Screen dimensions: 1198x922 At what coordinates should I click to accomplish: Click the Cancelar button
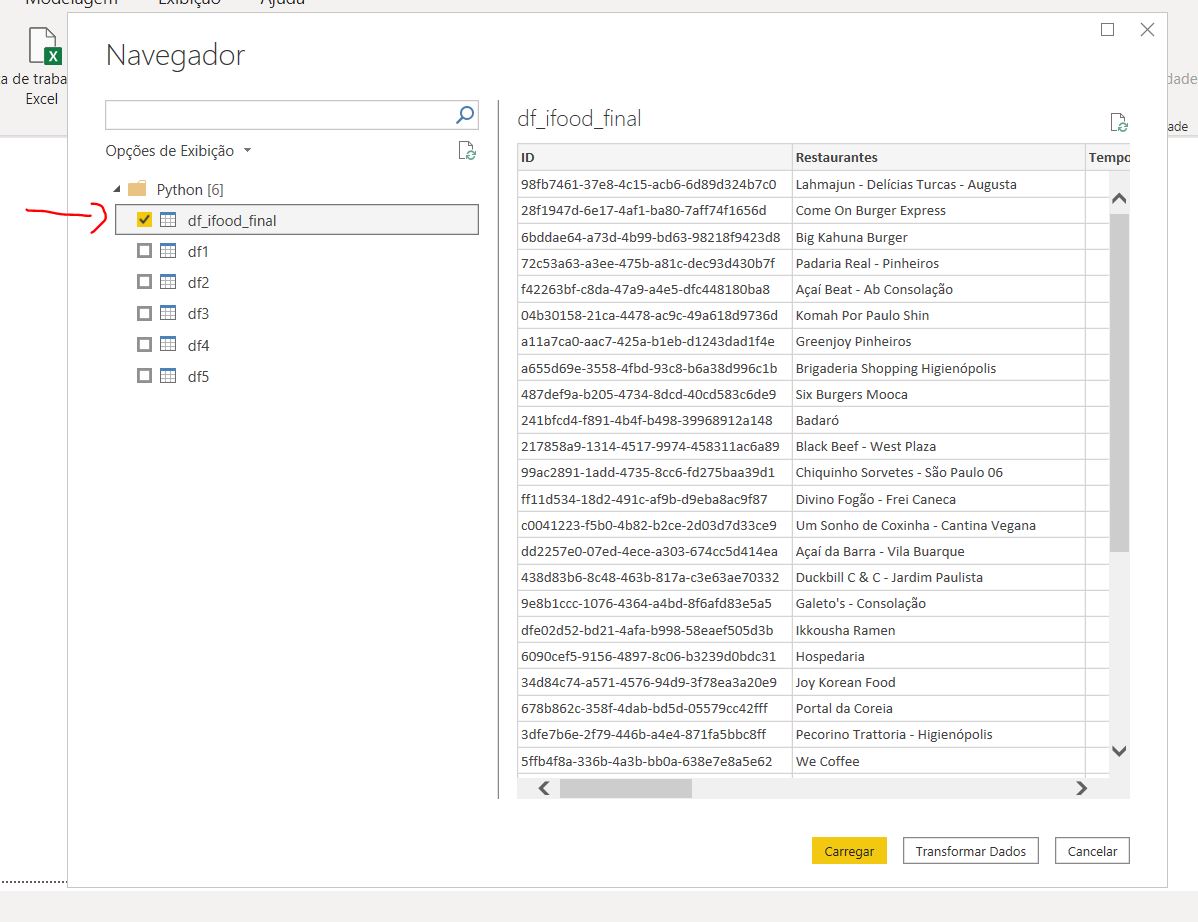coord(1092,851)
